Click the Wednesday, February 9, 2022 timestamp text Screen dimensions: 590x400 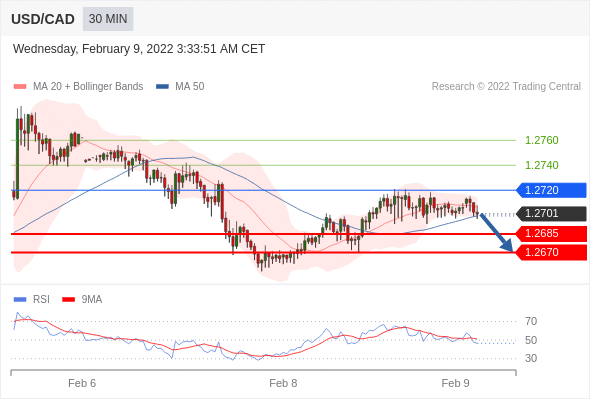pyautogui.click(x=139, y=49)
